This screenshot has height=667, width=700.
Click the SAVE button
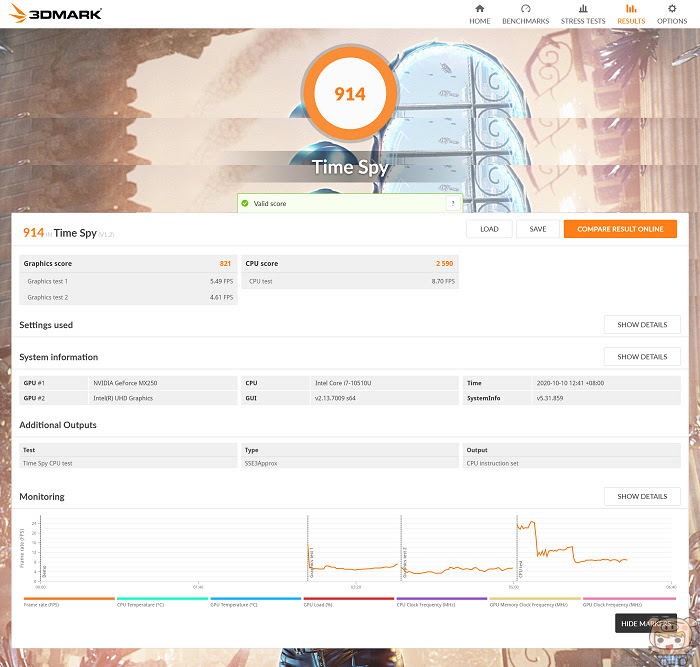[x=538, y=229]
